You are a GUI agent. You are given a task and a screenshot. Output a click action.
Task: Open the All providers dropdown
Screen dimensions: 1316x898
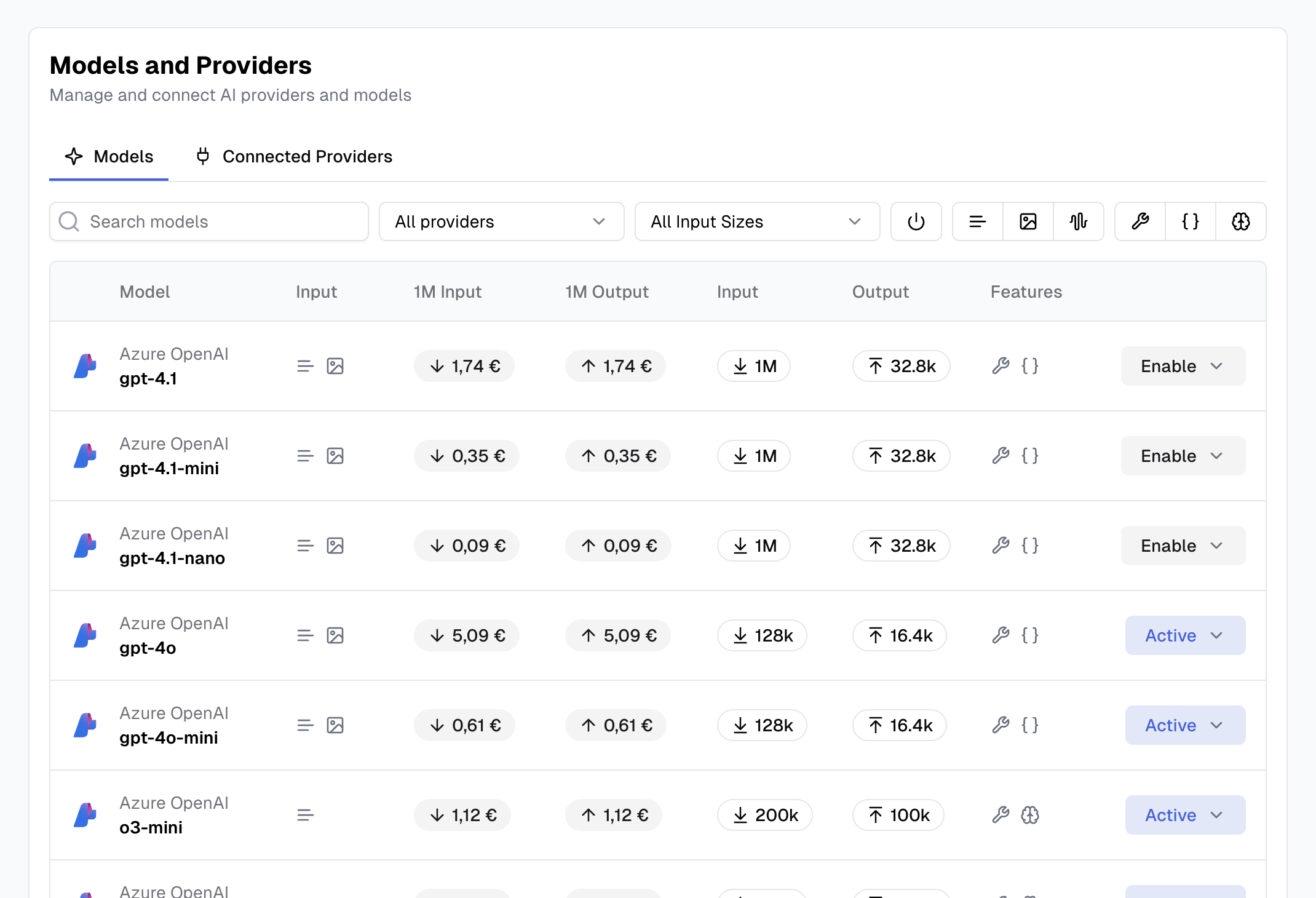point(500,221)
